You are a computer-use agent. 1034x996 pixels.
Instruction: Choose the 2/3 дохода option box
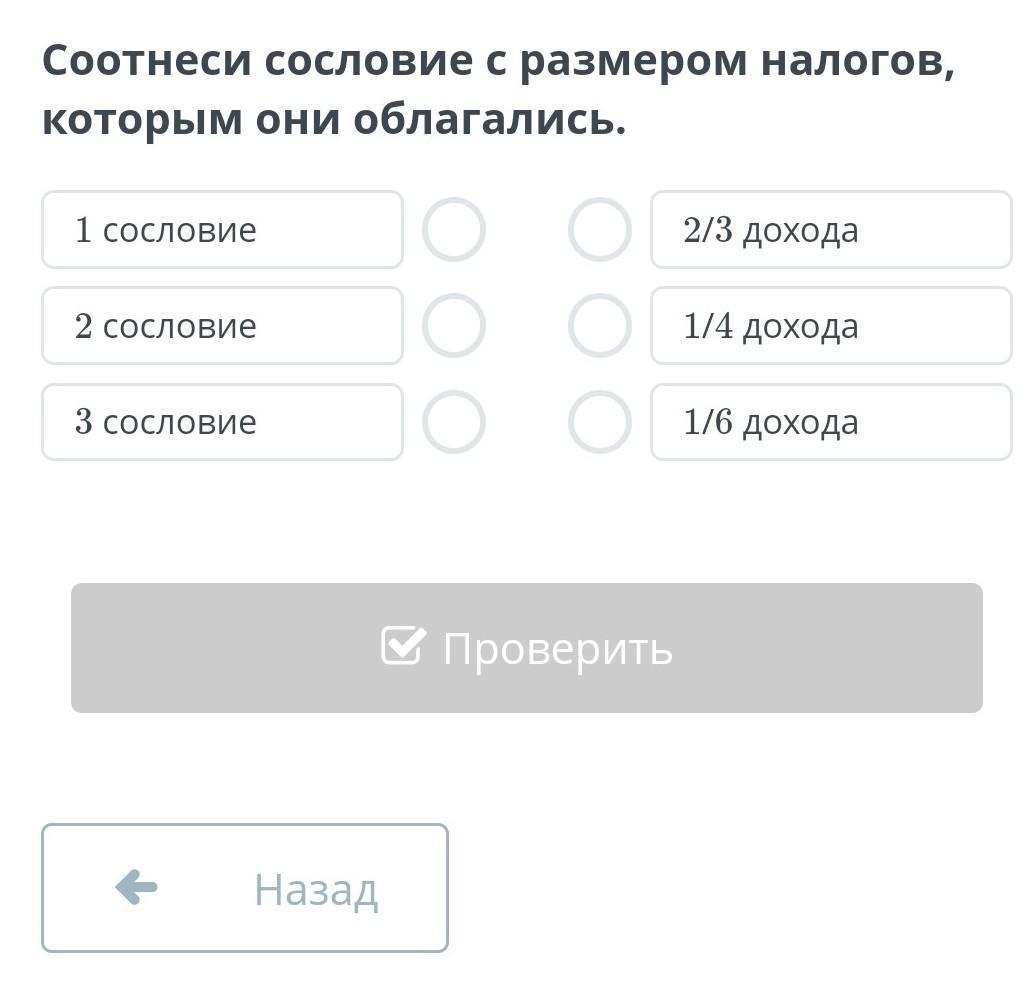[830, 230]
